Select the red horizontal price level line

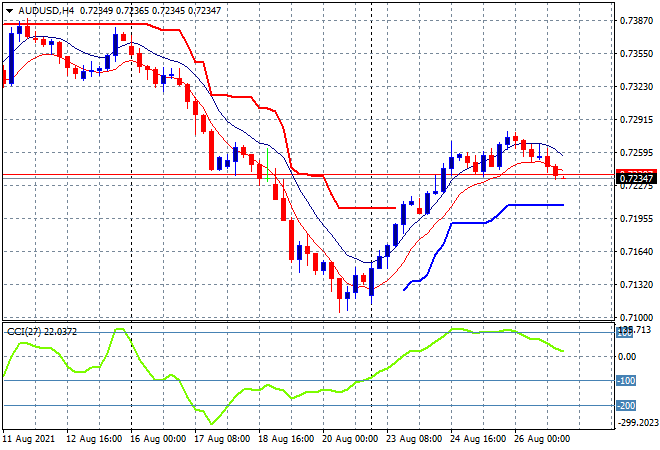[x=300, y=175]
